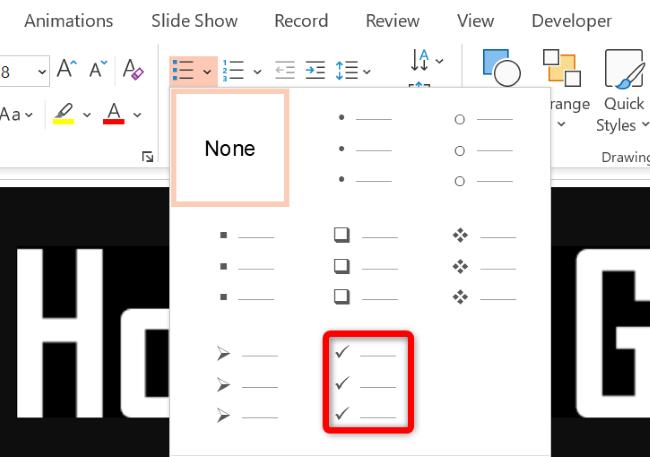The width and height of the screenshot is (650, 457).
Task: Click Increase Font Size icon
Action: click(x=67, y=68)
